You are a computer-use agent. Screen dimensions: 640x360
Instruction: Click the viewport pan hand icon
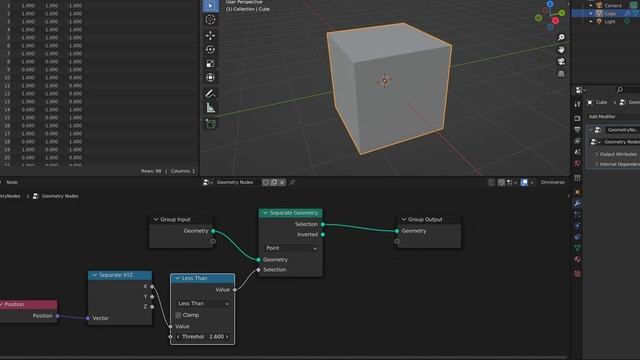[561, 49]
